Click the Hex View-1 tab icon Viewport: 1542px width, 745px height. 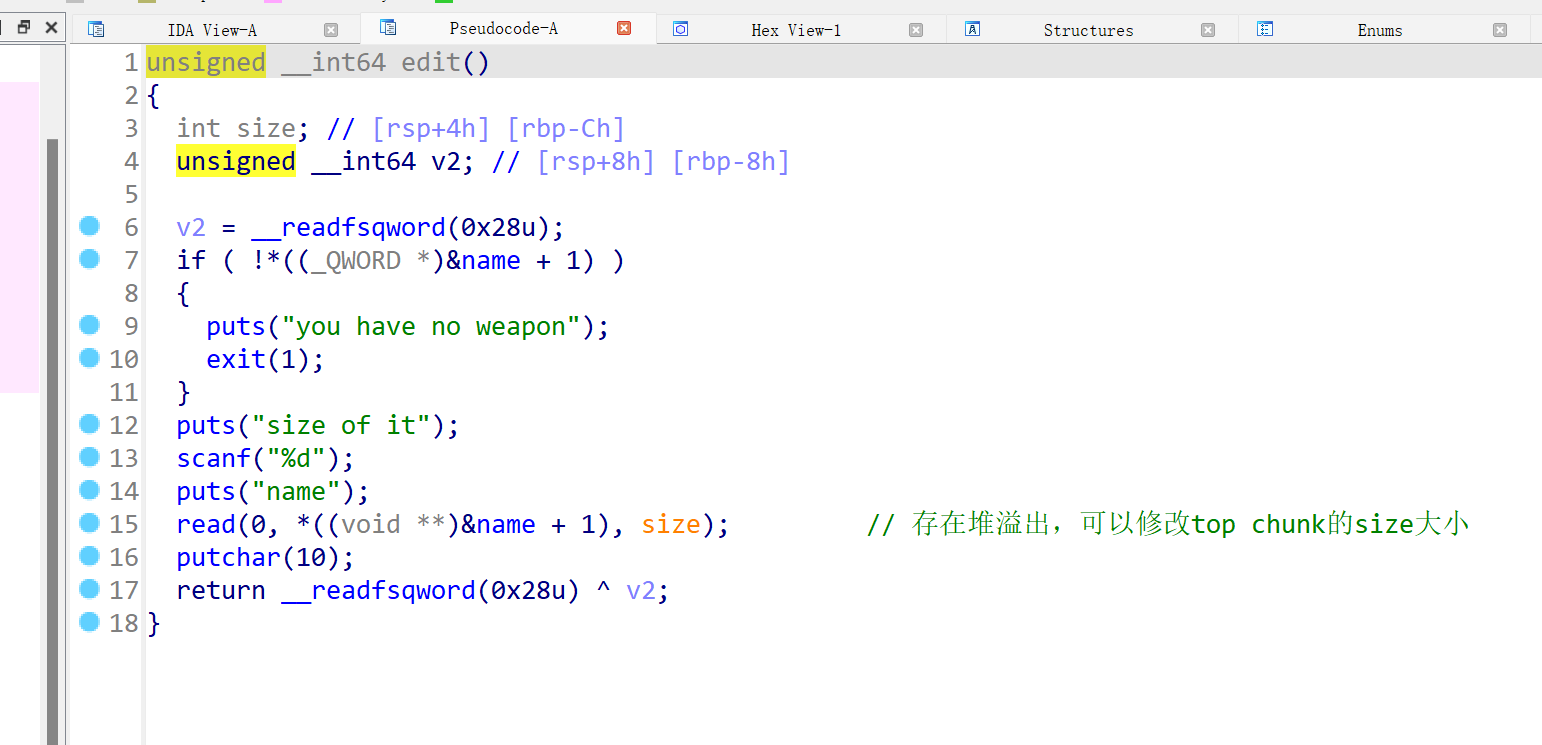[680, 29]
